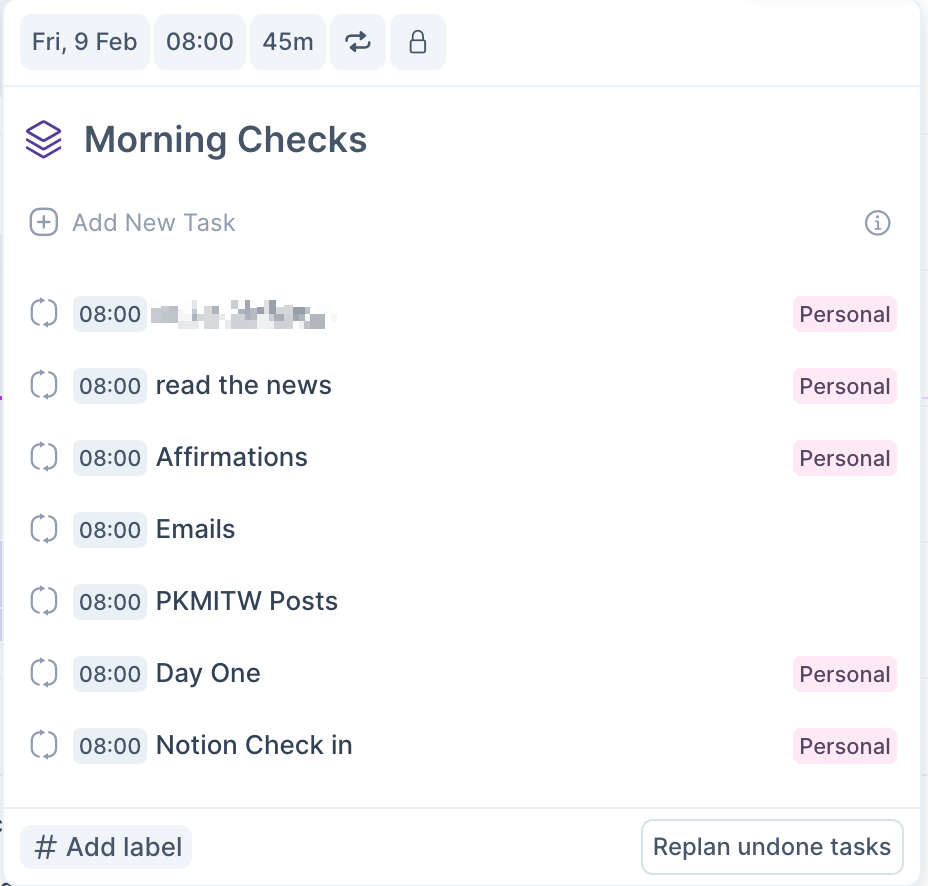Click the plus icon for Add New Task
The image size is (928, 886).
[44, 222]
